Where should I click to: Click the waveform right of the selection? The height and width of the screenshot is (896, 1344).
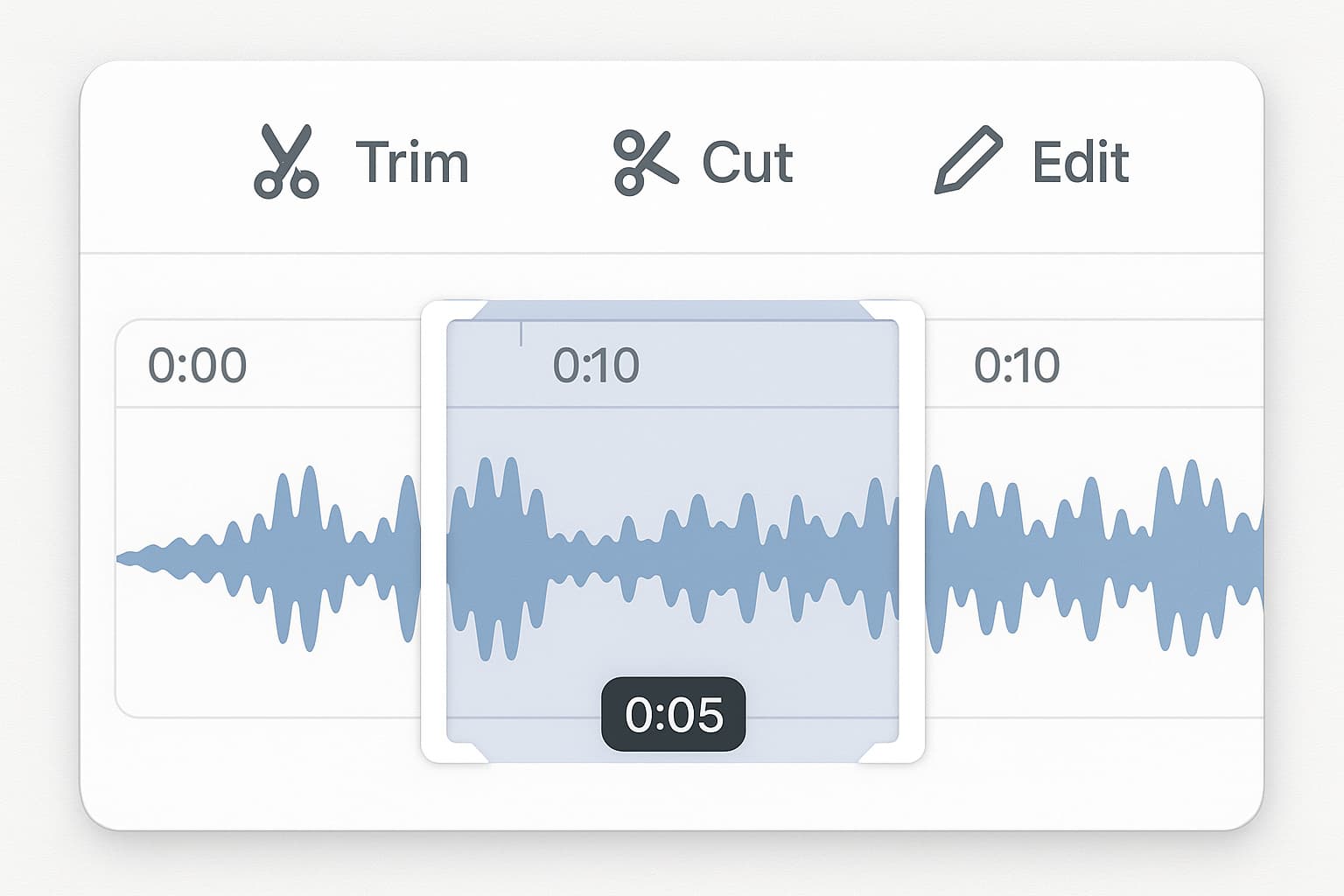click(1094, 557)
